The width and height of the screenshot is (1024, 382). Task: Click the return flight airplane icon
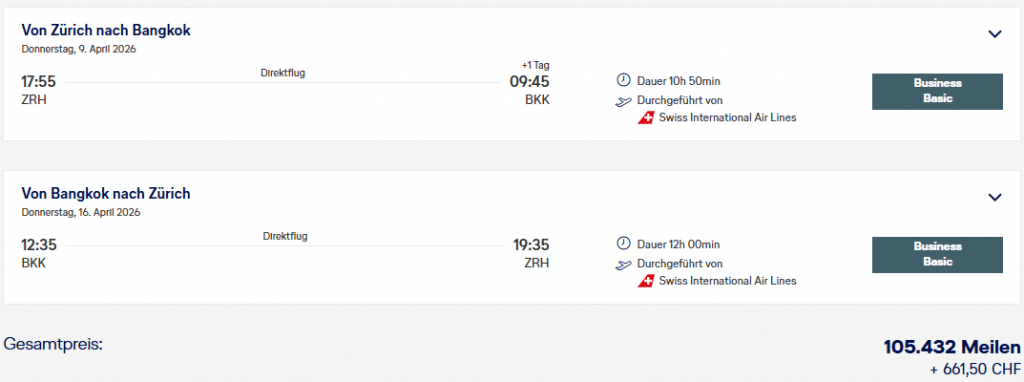[624, 264]
